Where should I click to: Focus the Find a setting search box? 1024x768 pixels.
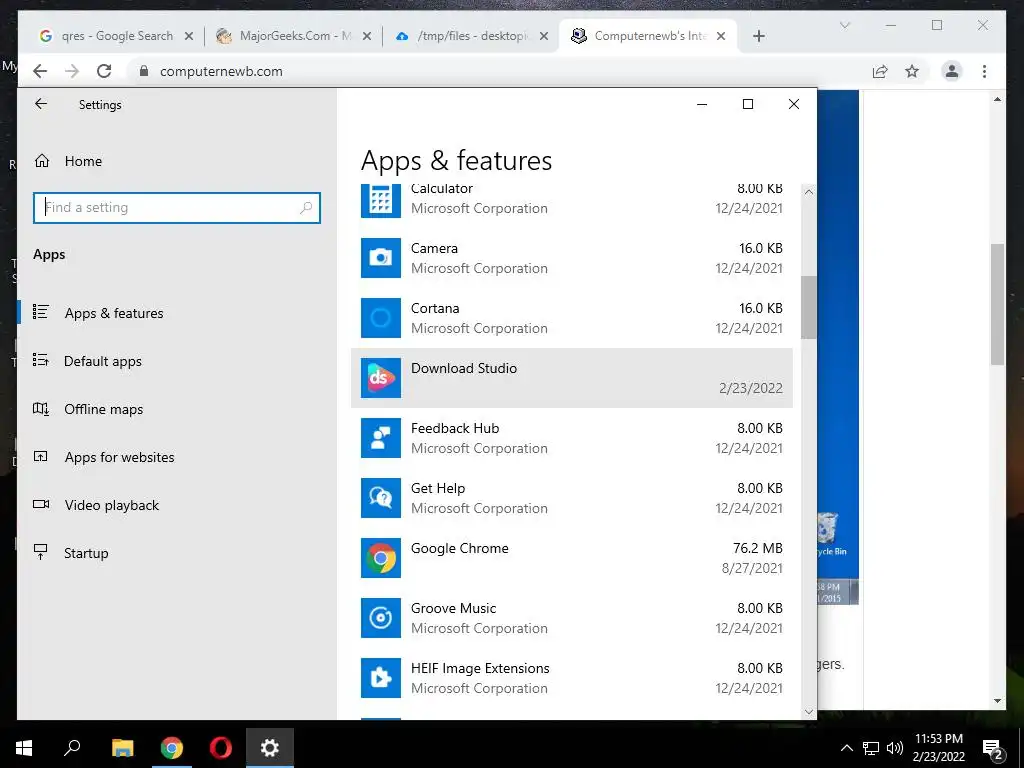[177, 208]
